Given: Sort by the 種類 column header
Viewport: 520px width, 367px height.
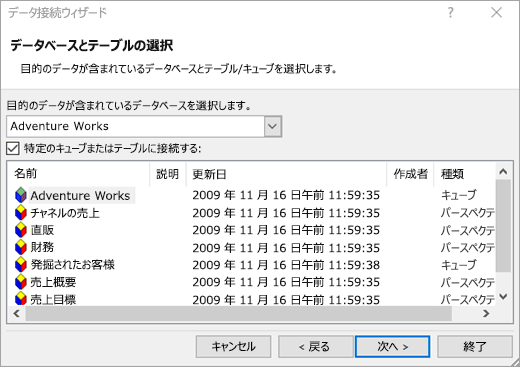Looking at the screenshot, I should click(465, 174).
